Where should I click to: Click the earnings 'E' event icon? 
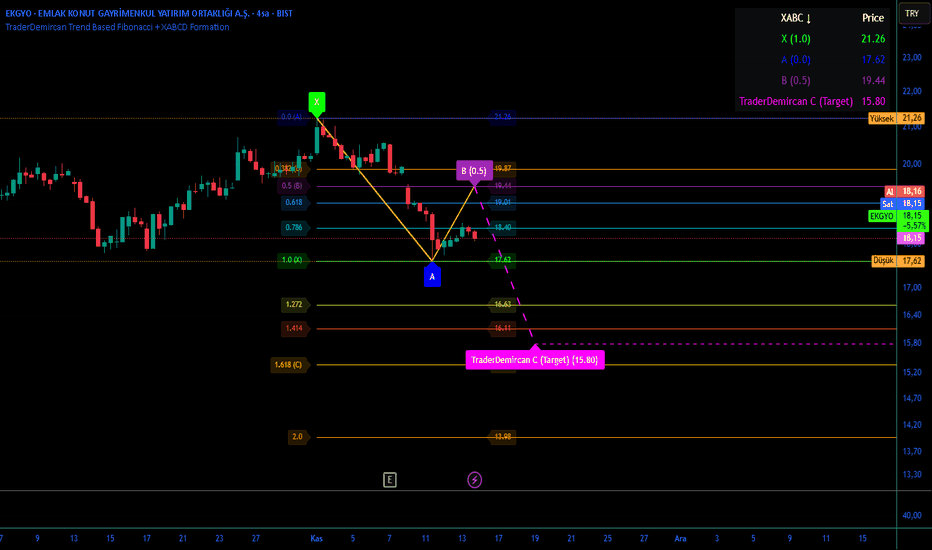coord(390,480)
